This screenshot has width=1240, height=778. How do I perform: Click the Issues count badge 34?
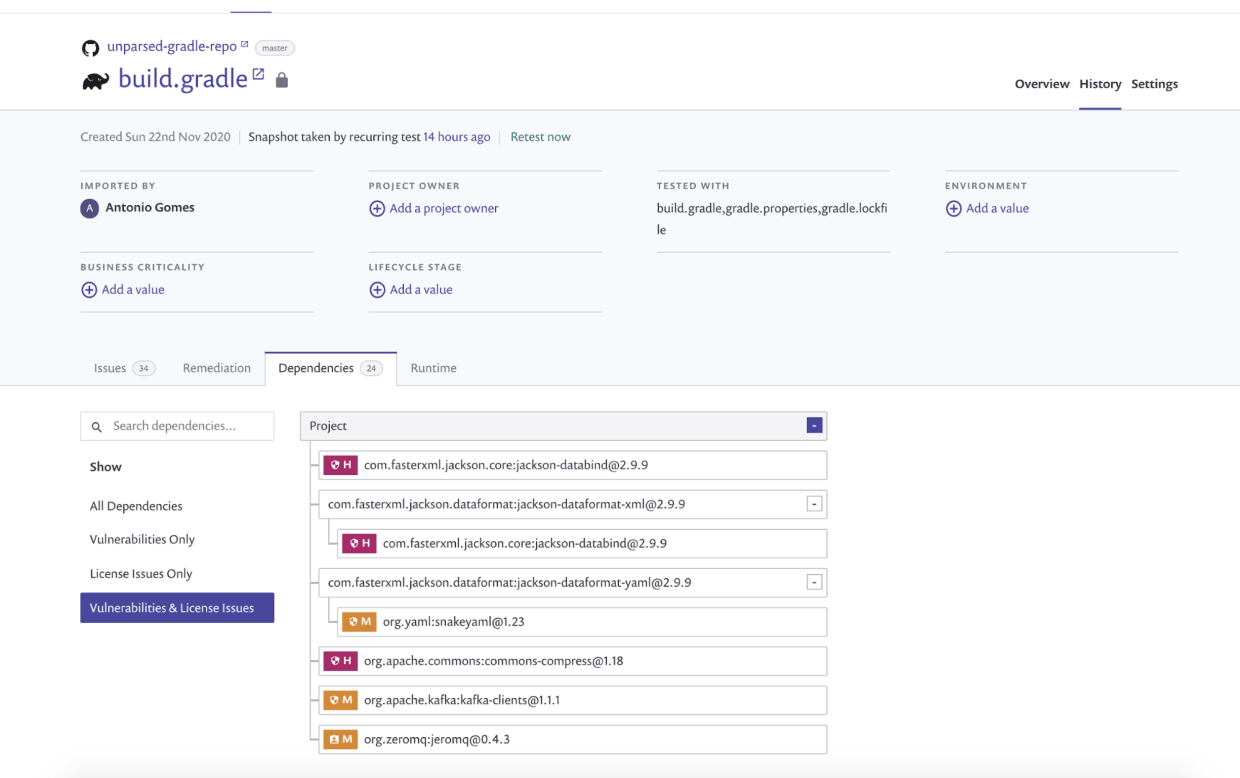click(x=144, y=368)
